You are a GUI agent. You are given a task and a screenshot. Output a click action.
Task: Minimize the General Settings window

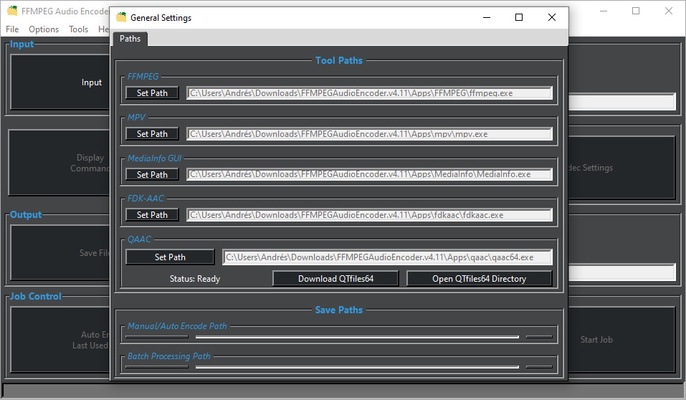click(x=486, y=18)
